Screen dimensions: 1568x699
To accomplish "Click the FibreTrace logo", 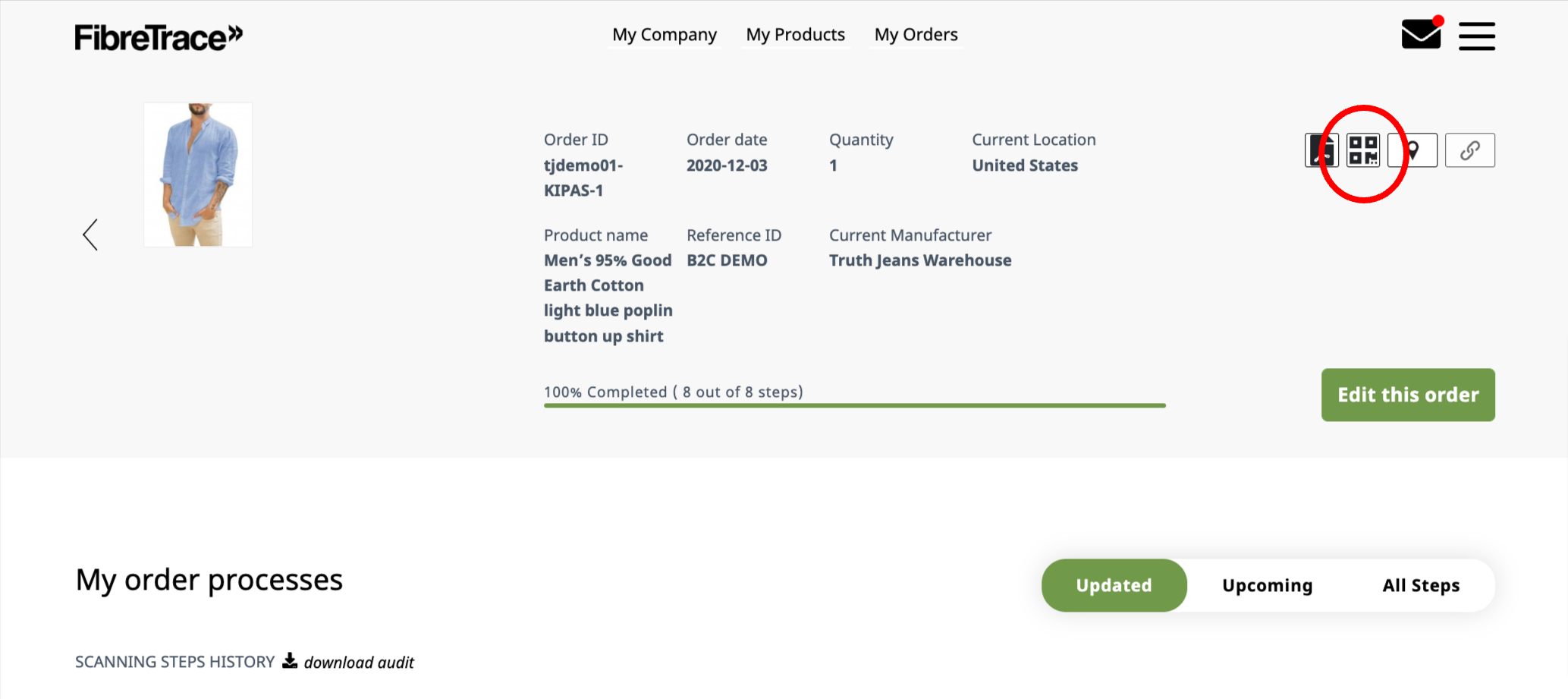I will [x=157, y=36].
